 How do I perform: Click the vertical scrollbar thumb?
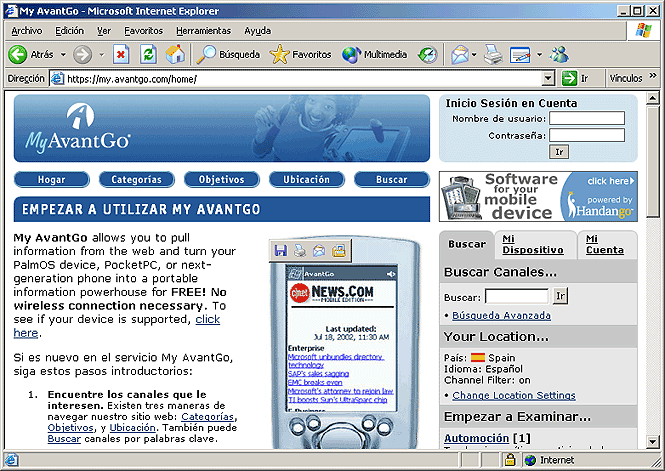[x=653, y=161]
